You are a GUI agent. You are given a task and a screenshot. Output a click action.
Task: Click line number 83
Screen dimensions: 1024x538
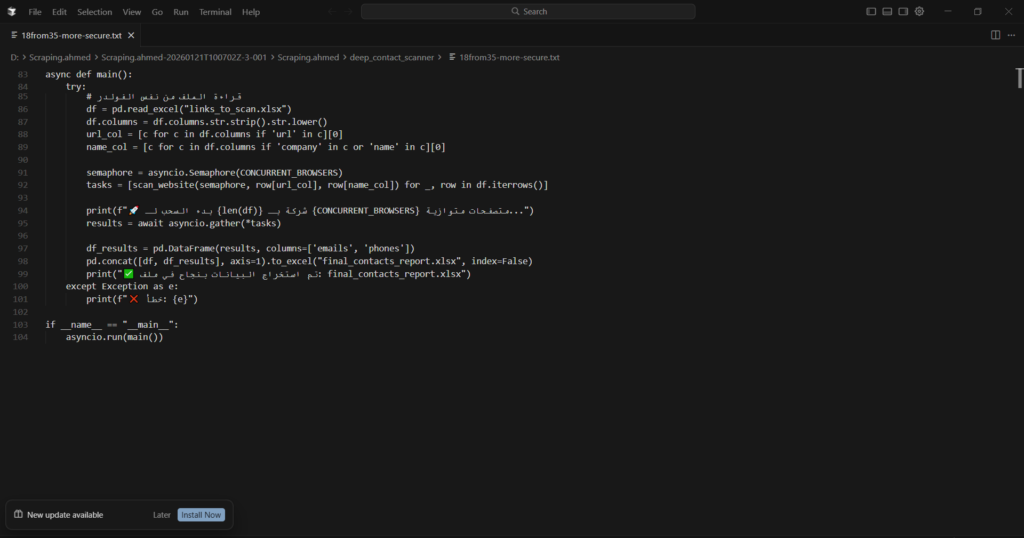(x=23, y=74)
